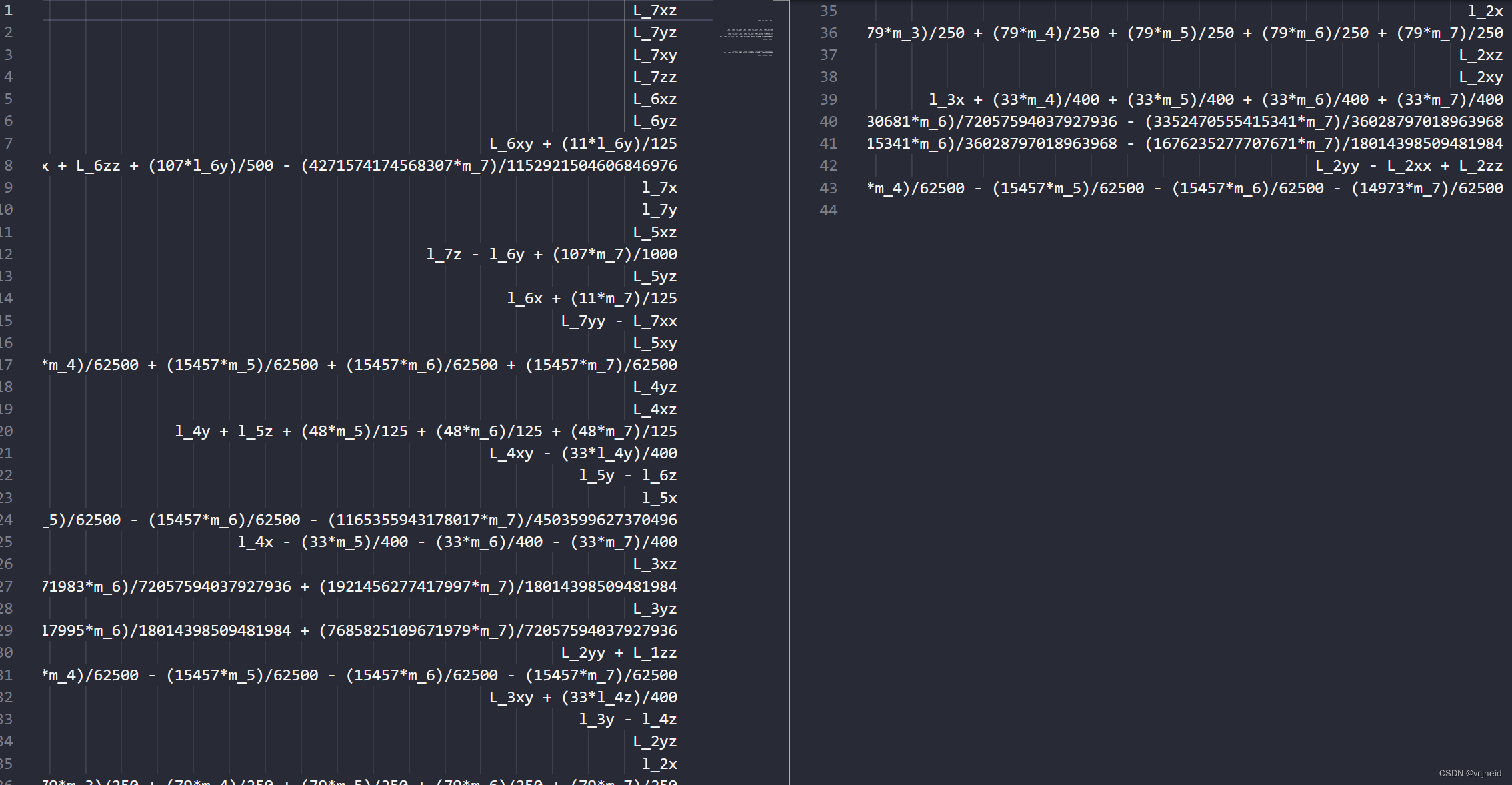Click line number 42 in right pane

coord(828,166)
